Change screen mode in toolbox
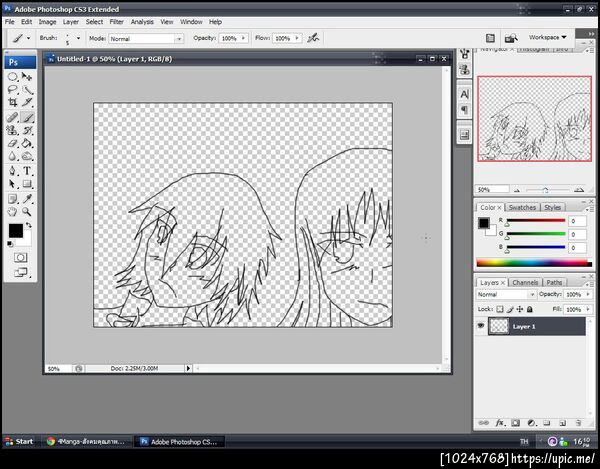Viewport: 600px width, 469px height. point(21,272)
